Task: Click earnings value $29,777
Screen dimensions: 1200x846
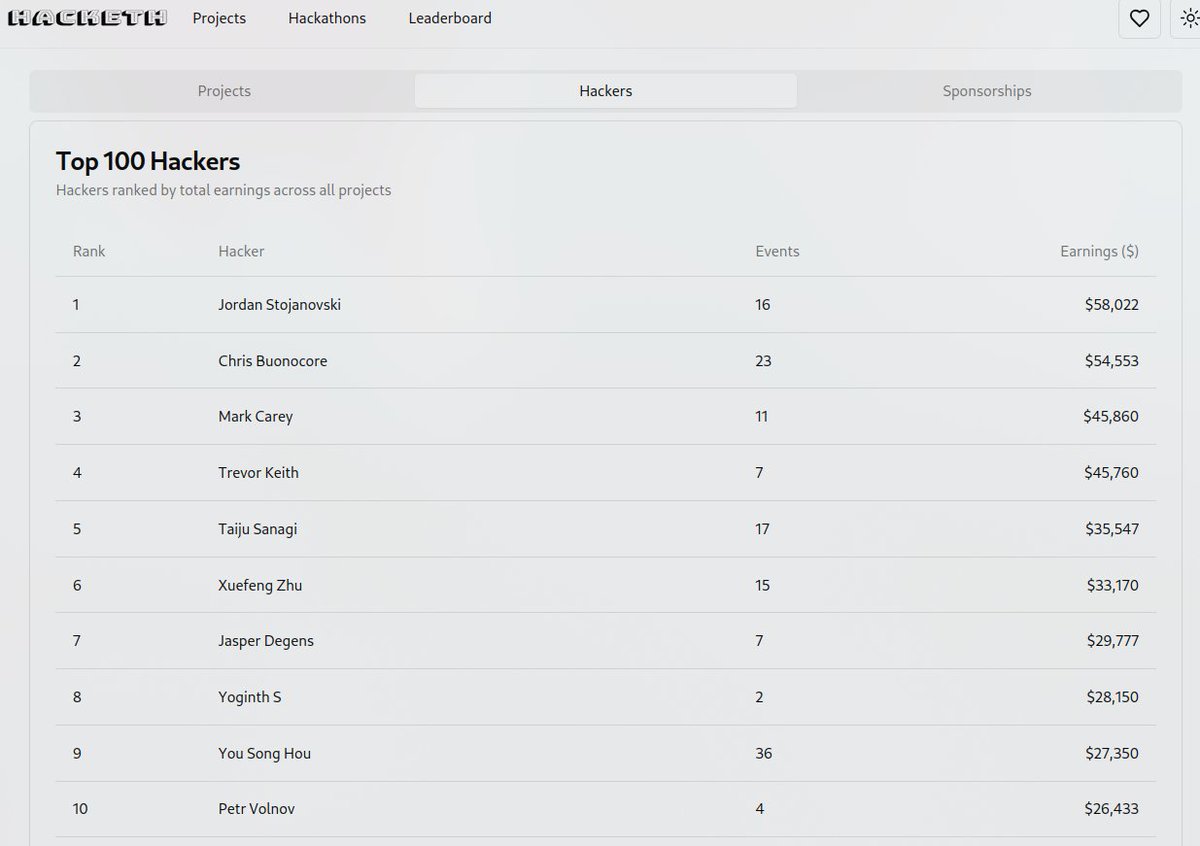Action: tap(1112, 641)
